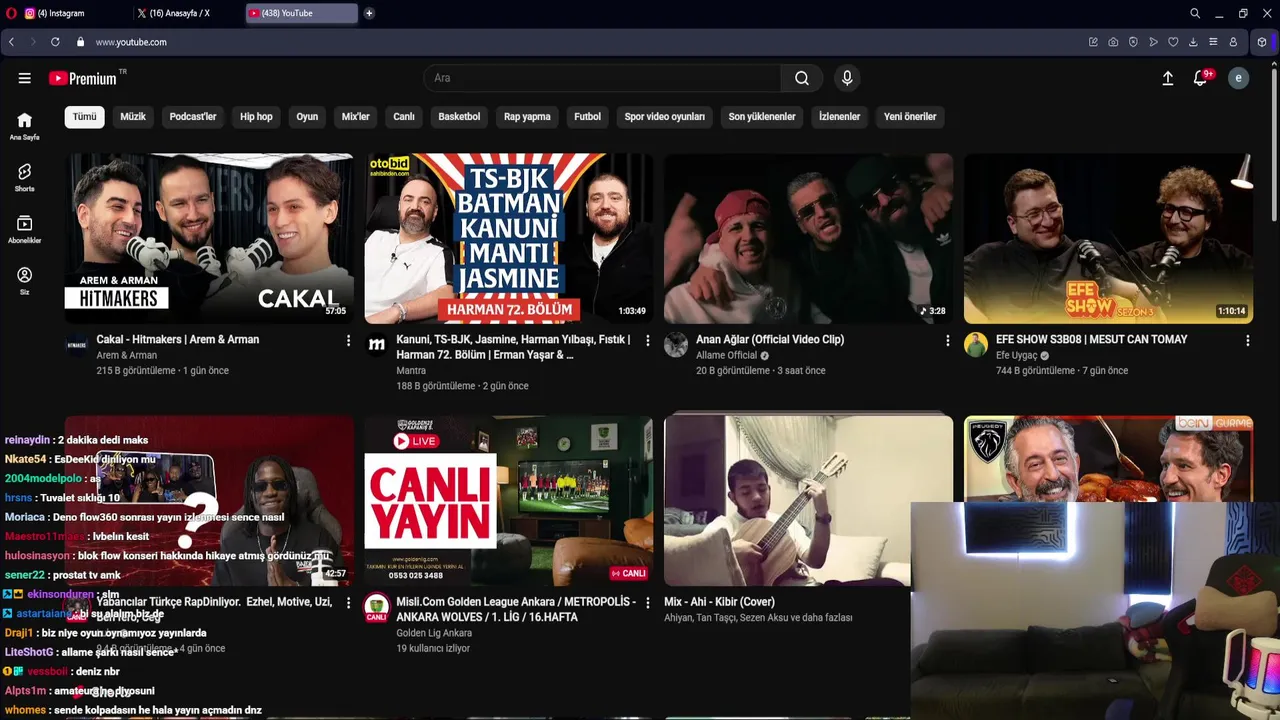Open Ana Sayfa in the sidebar
Image resolution: width=1280 pixels, height=720 pixels.
(x=25, y=126)
